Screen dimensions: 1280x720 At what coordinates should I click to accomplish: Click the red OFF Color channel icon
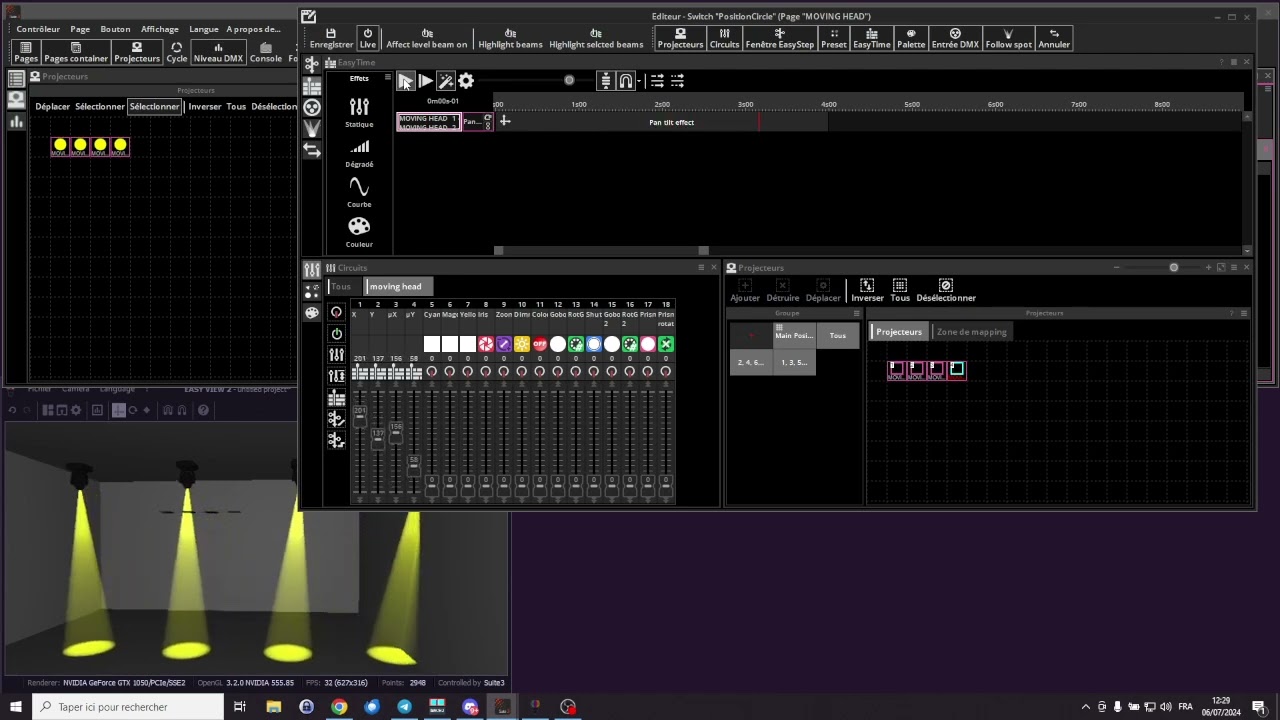point(540,344)
